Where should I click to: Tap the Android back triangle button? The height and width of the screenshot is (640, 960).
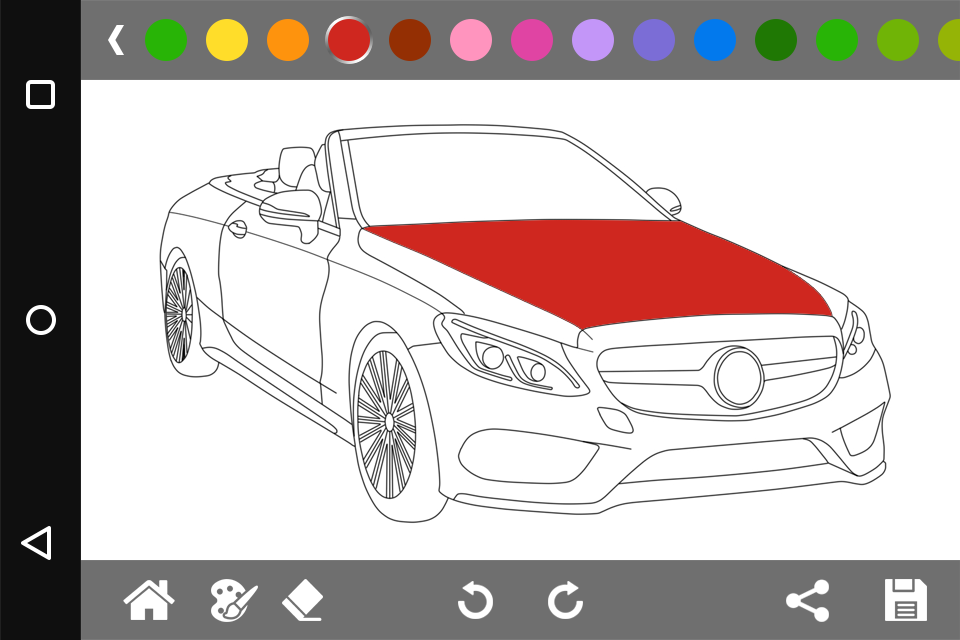tap(37, 543)
